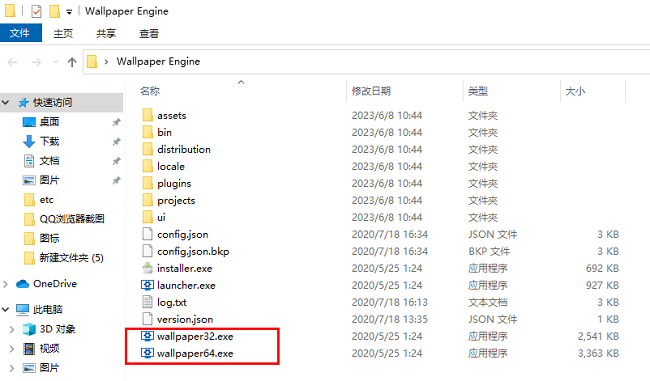Click the distribution folder icon
This screenshot has width=650, height=381.
(x=148, y=149)
